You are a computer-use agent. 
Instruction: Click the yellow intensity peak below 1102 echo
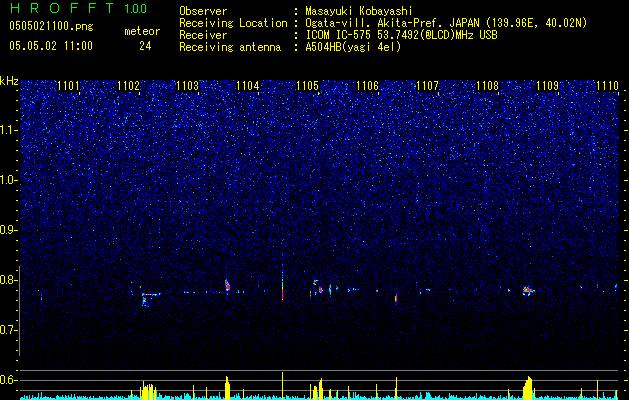pyautogui.click(x=147, y=390)
